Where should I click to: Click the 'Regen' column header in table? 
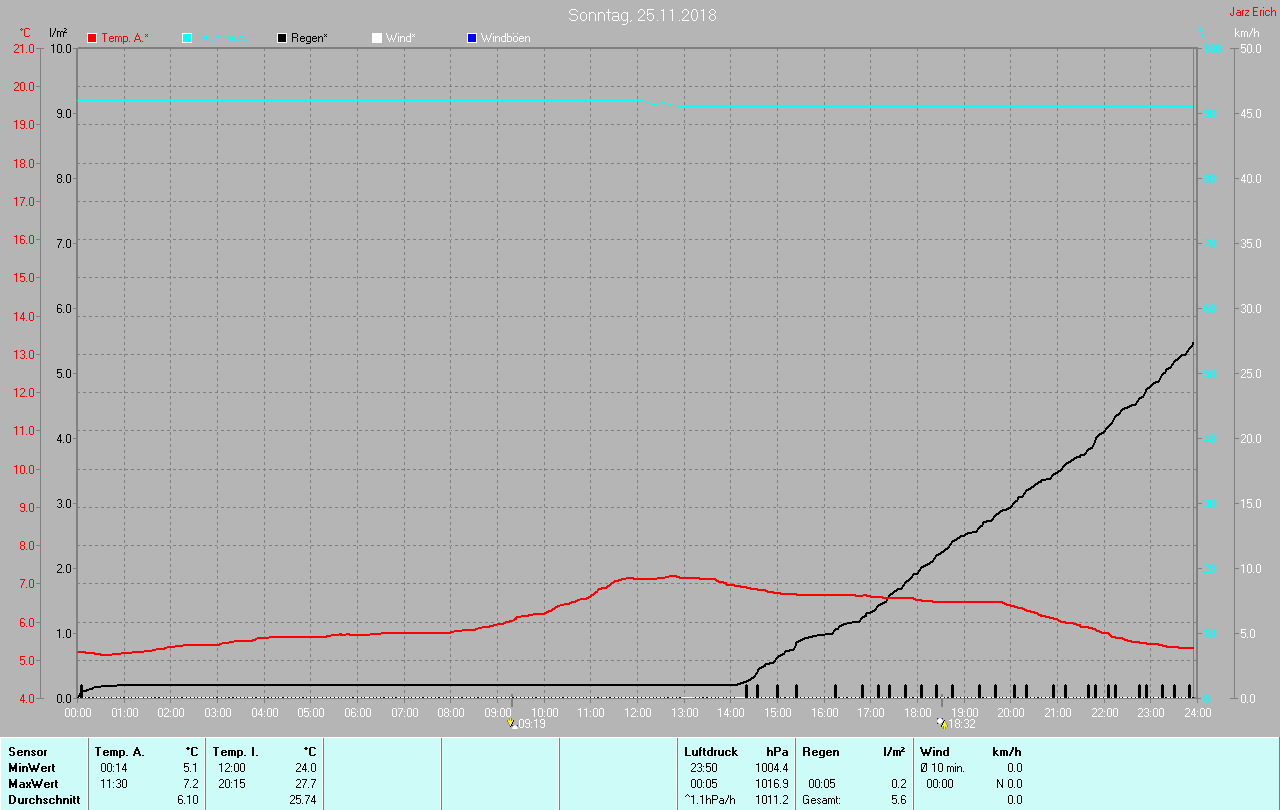tap(821, 751)
